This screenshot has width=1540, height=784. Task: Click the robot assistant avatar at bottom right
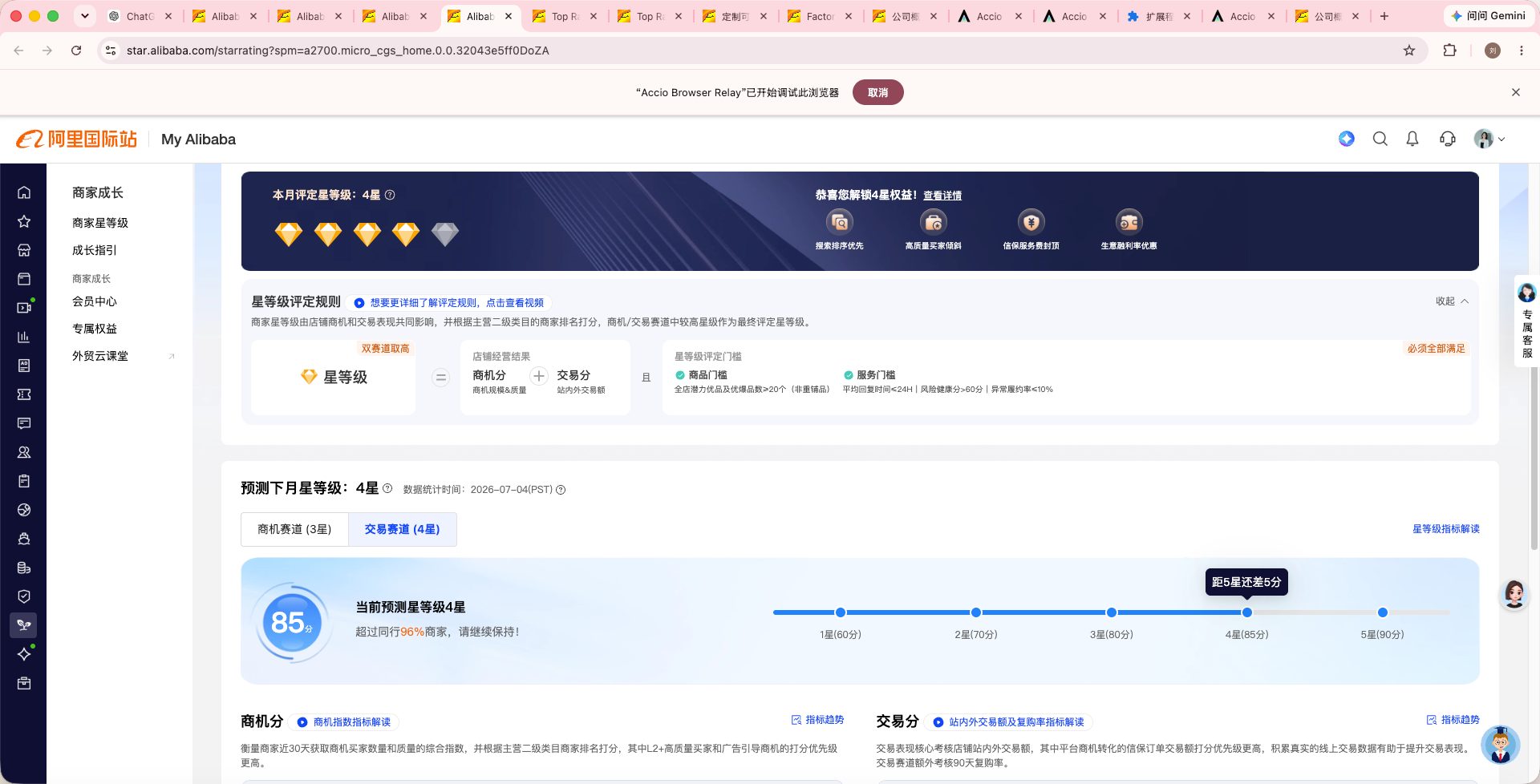(1501, 746)
